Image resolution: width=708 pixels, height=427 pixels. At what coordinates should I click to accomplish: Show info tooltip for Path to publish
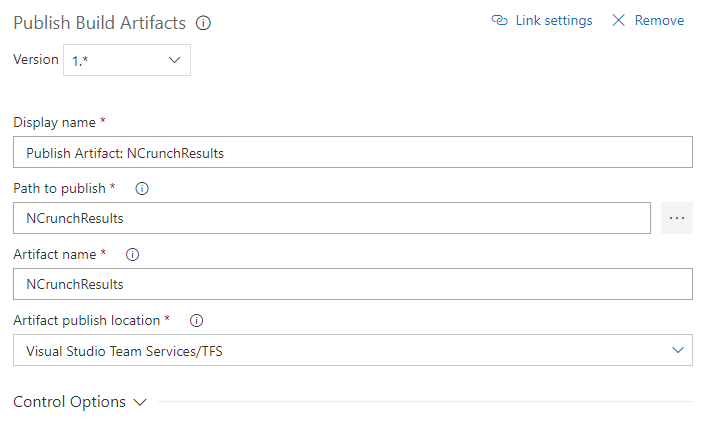[141, 188]
